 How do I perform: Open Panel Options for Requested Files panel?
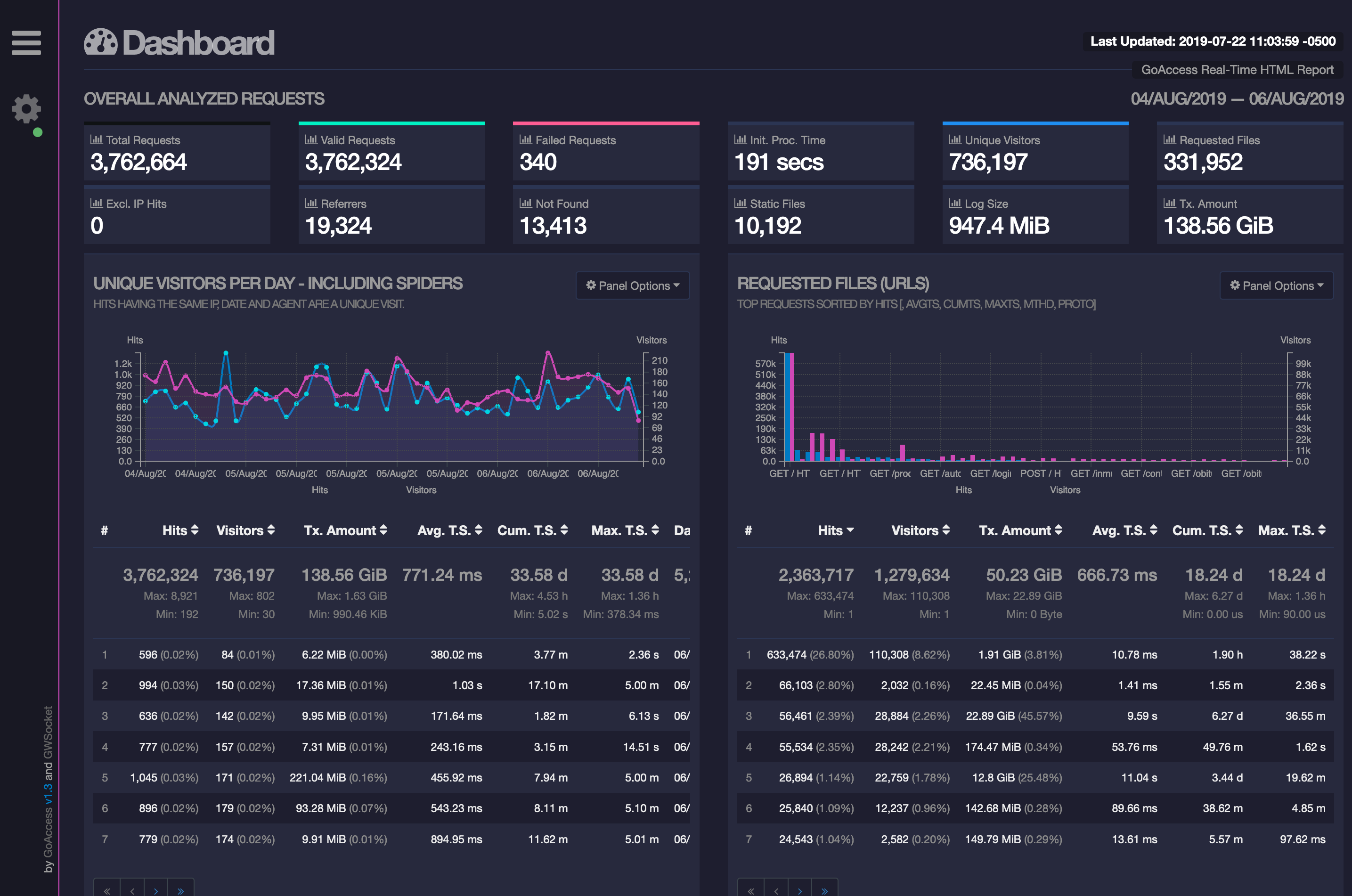[1277, 286]
